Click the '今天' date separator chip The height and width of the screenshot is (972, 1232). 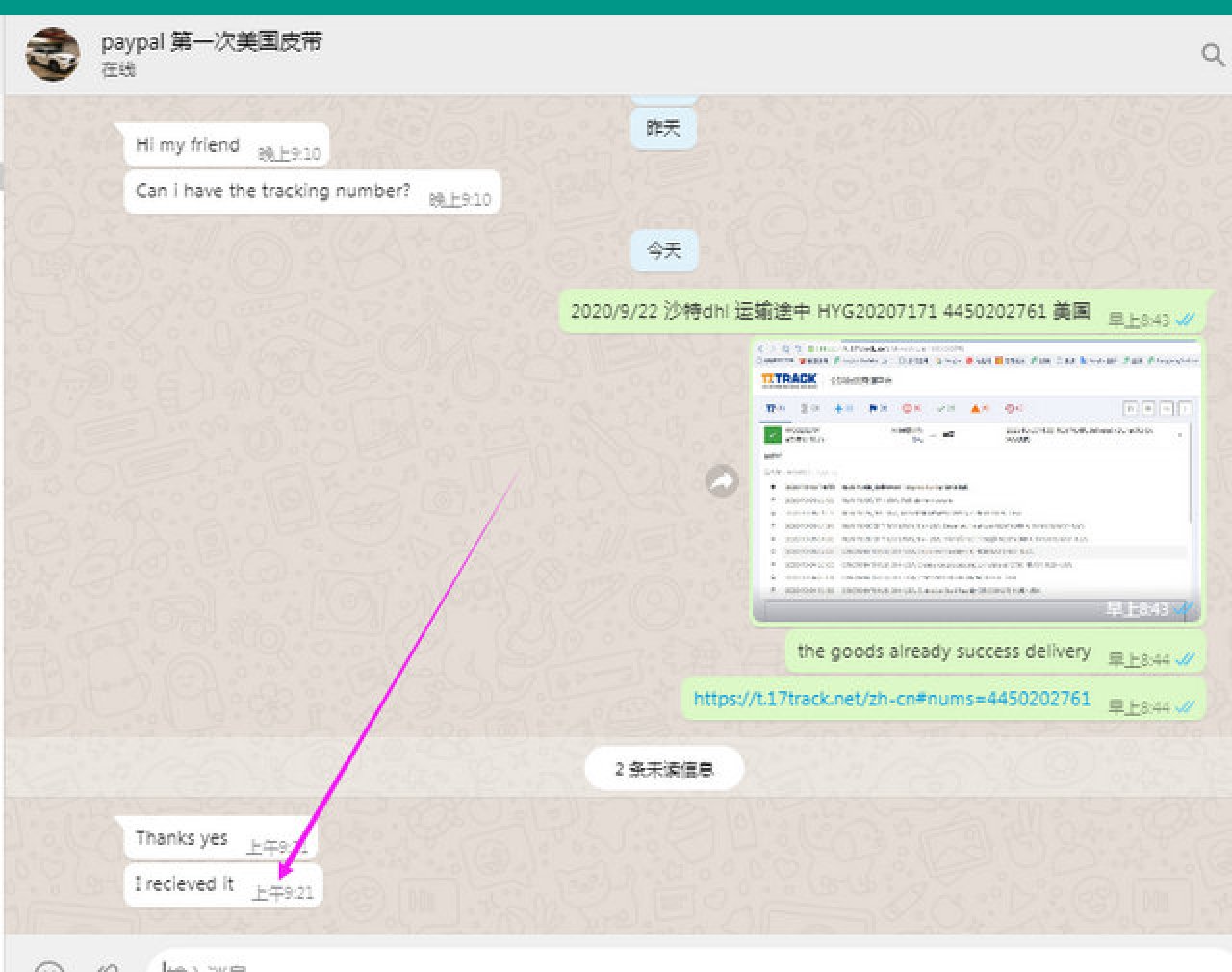[x=663, y=251]
